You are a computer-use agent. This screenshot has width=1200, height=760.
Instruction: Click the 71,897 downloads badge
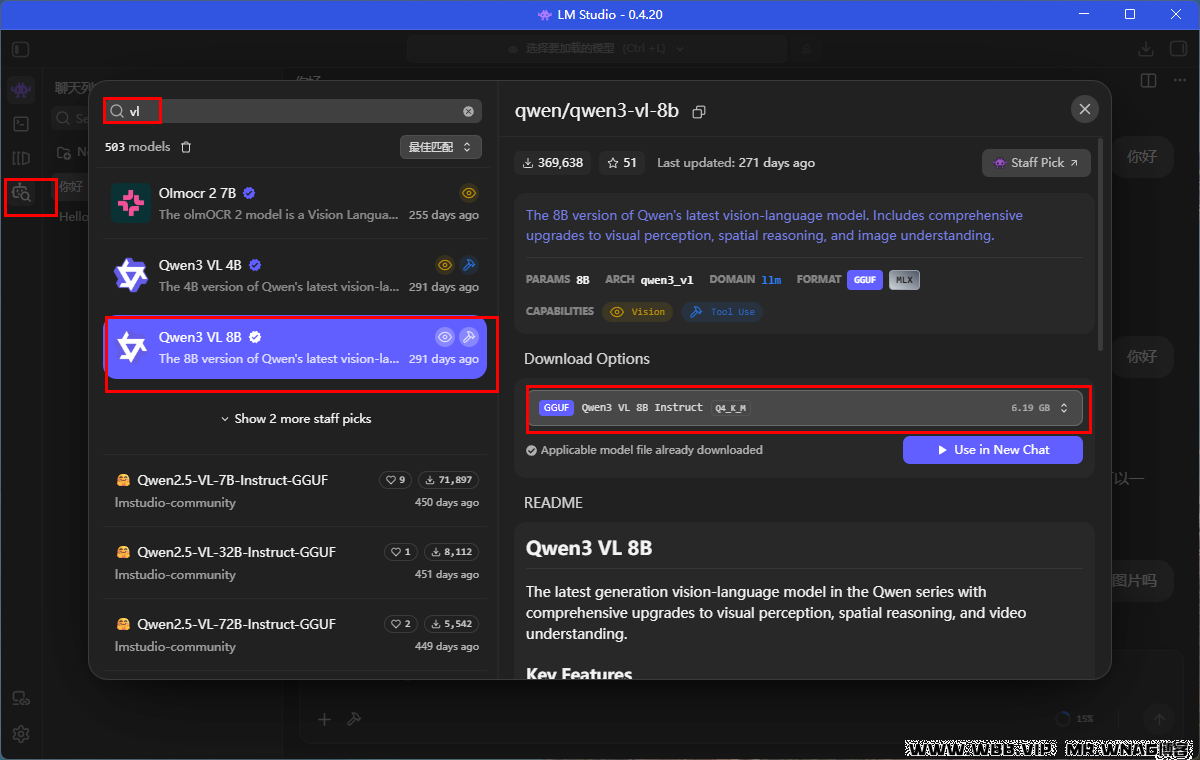click(448, 480)
